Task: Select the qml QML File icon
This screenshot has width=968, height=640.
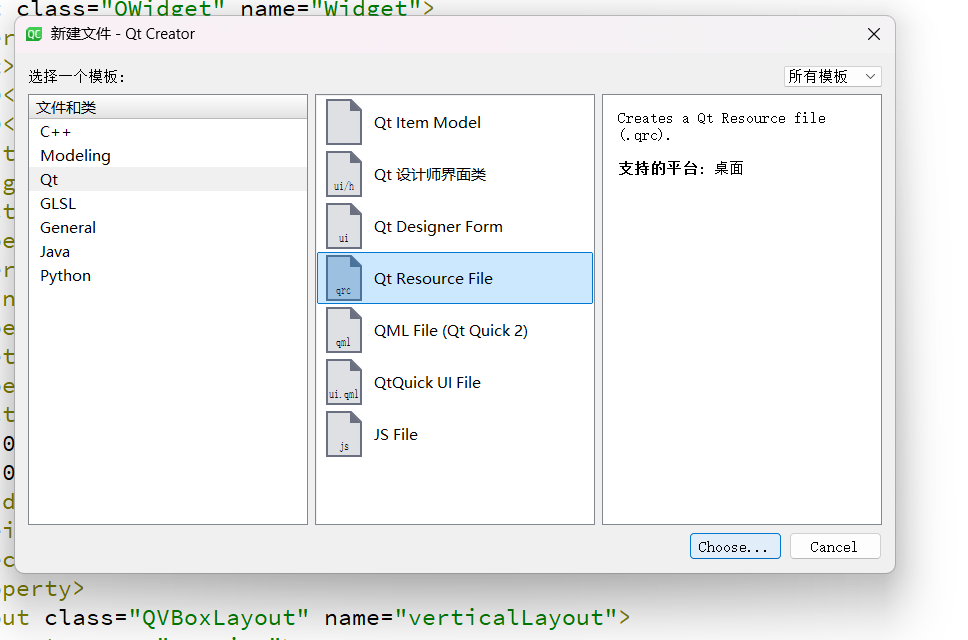Action: click(x=344, y=330)
